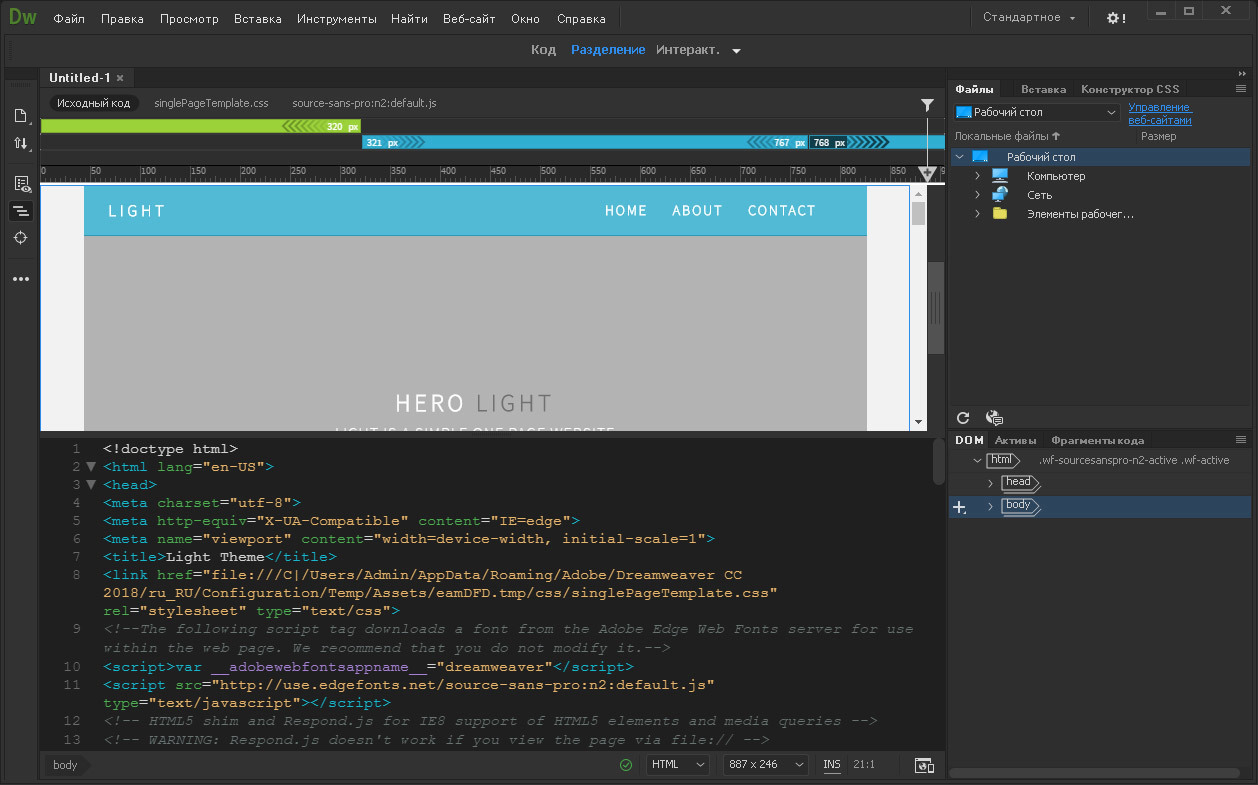Switch to Код view
The height and width of the screenshot is (785, 1258).
click(543, 50)
